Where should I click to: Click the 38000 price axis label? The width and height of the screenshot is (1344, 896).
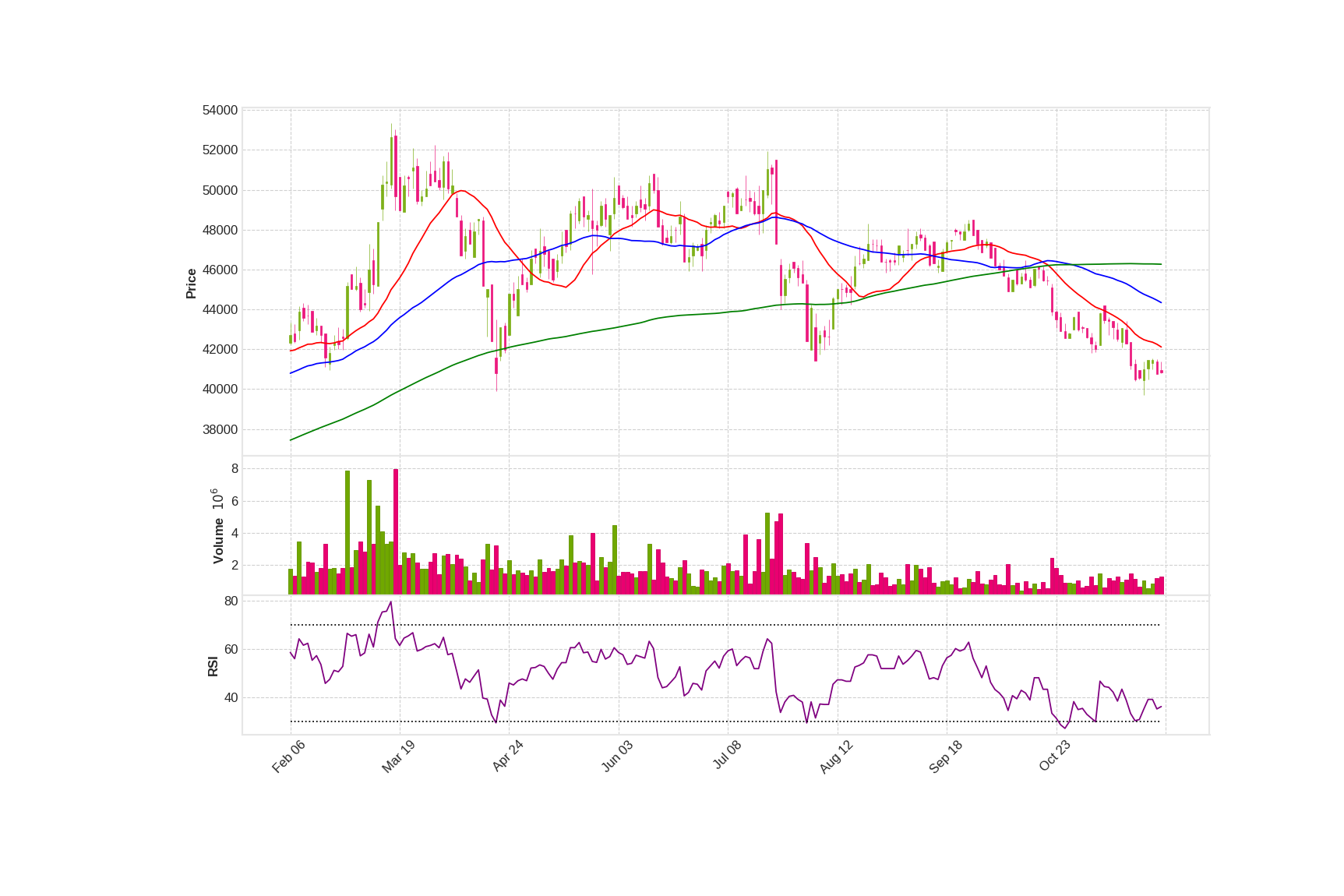(x=220, y=429)
